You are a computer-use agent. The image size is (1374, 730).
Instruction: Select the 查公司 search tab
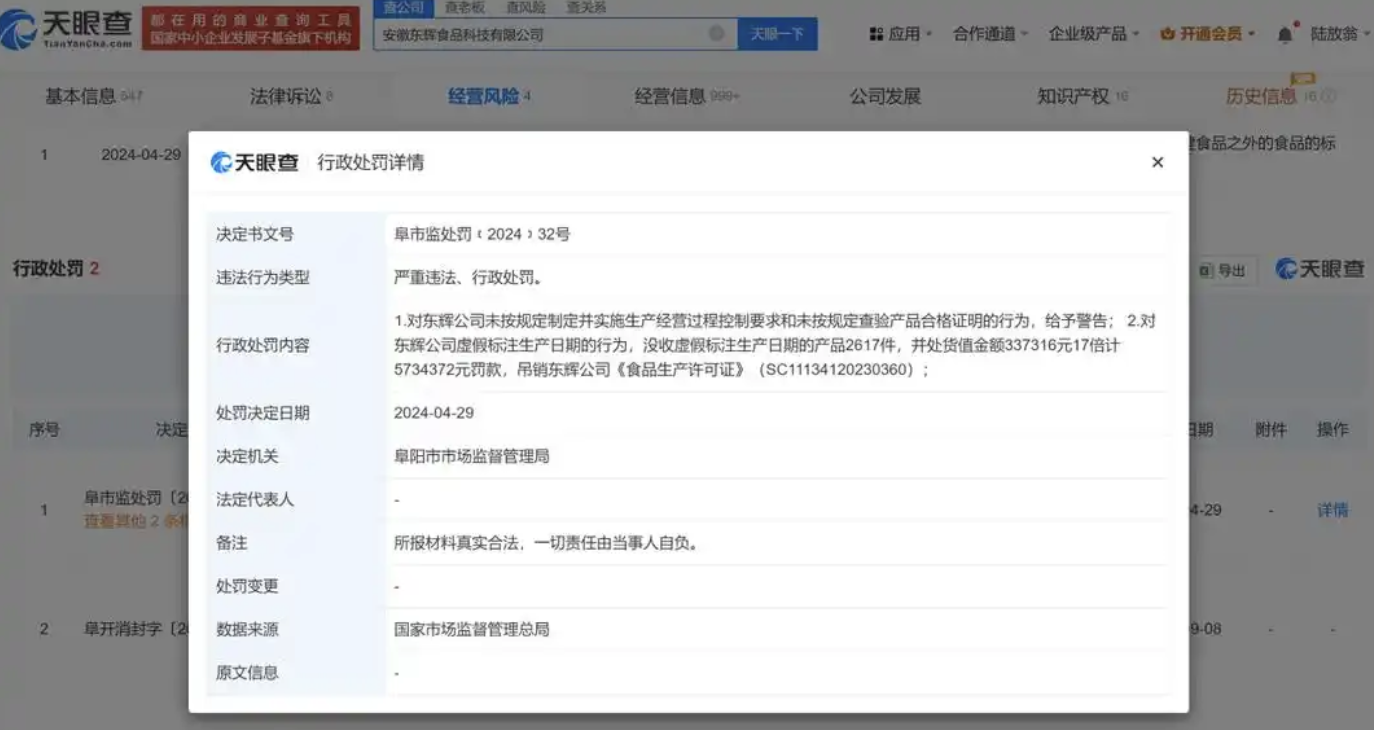click(404, 8)
